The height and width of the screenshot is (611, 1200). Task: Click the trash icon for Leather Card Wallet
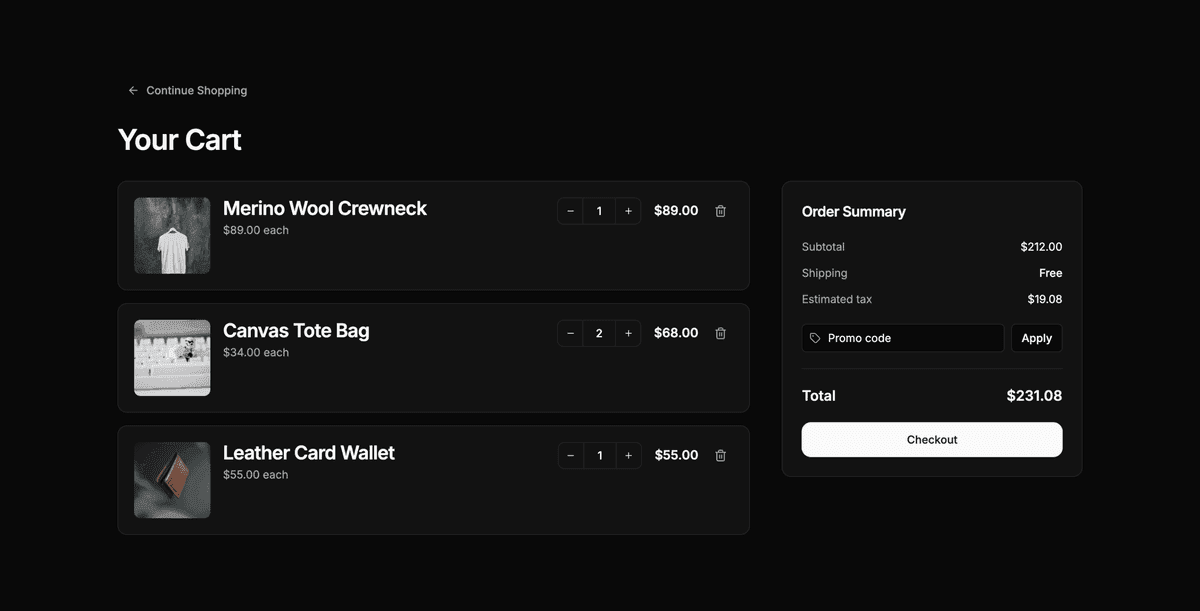pos(720,455)
